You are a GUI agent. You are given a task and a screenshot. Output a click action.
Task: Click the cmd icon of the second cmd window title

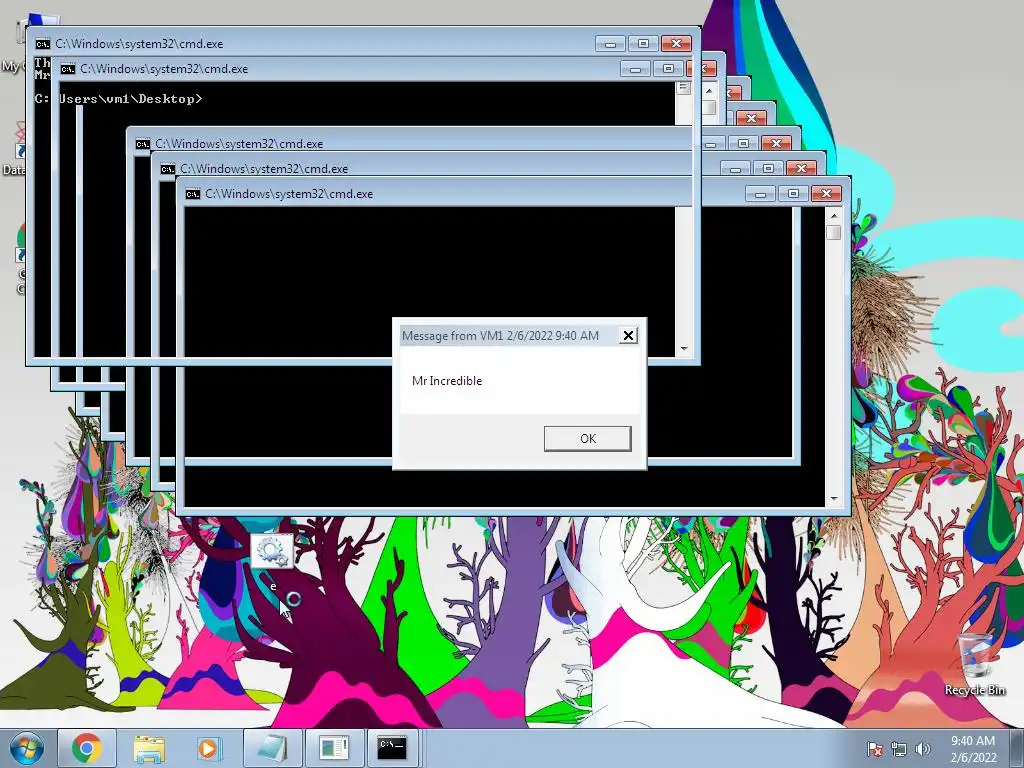[x=67, y=69]
